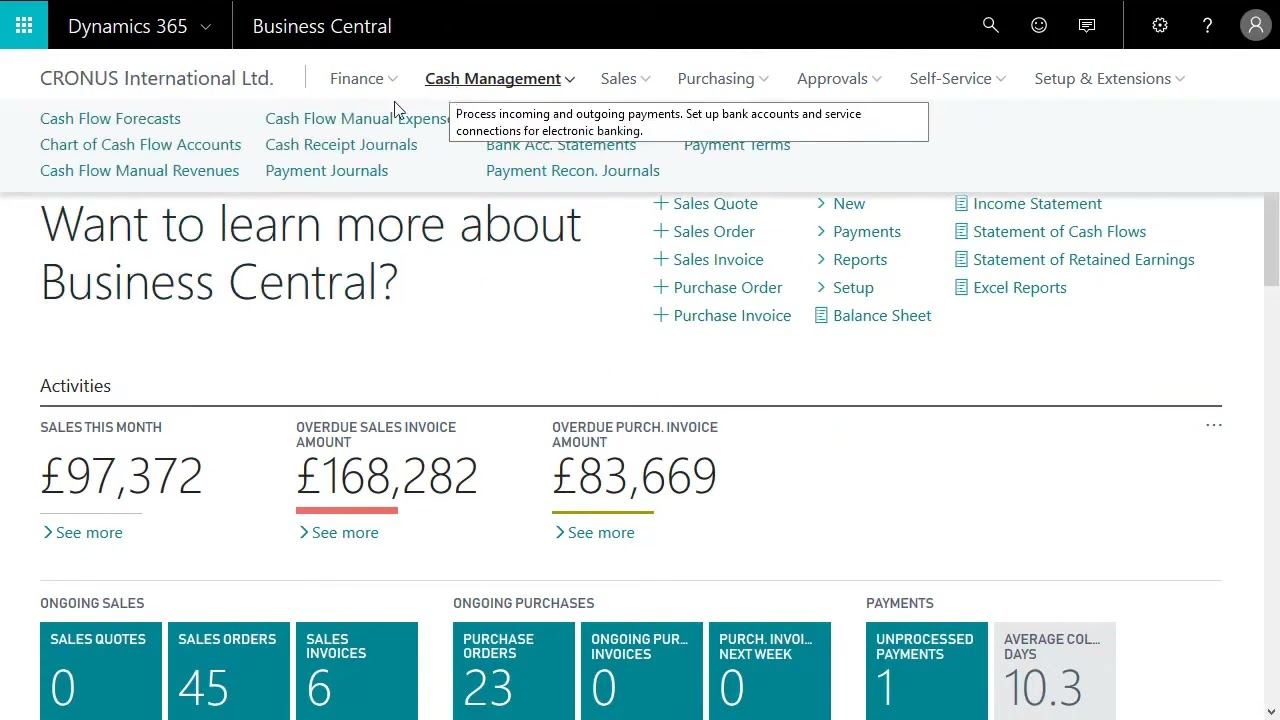1280x720 pixels.
Task: Open the Sales Quotes tile
Action: point(101,671)
